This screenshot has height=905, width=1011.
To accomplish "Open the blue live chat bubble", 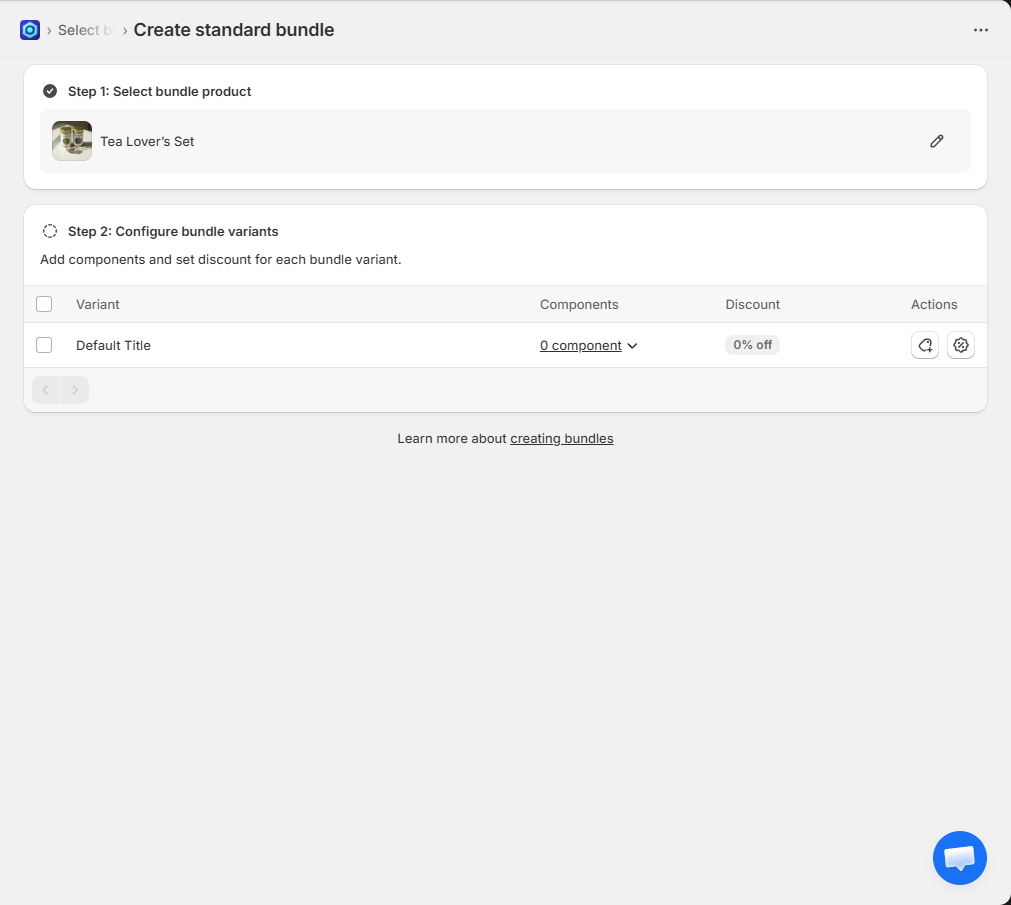I will [x=959, y=858].
